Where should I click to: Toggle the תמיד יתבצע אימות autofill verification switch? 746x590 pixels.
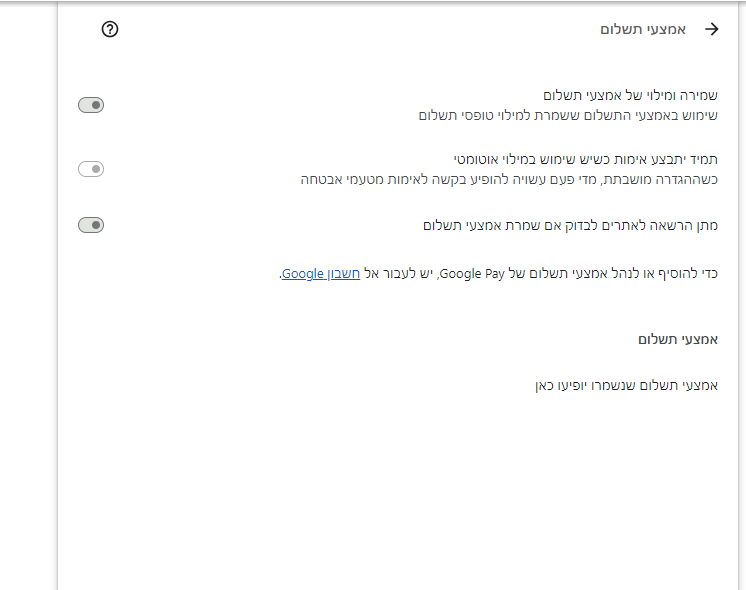(91, 169)
